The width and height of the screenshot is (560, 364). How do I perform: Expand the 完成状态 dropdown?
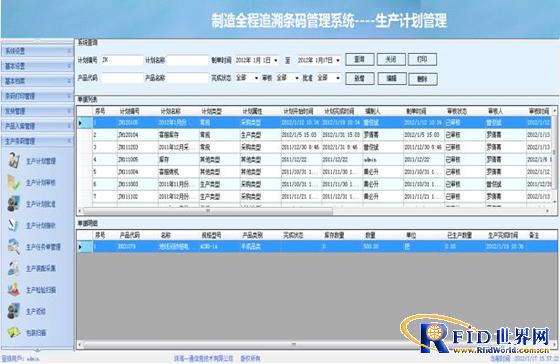[256, 78]
